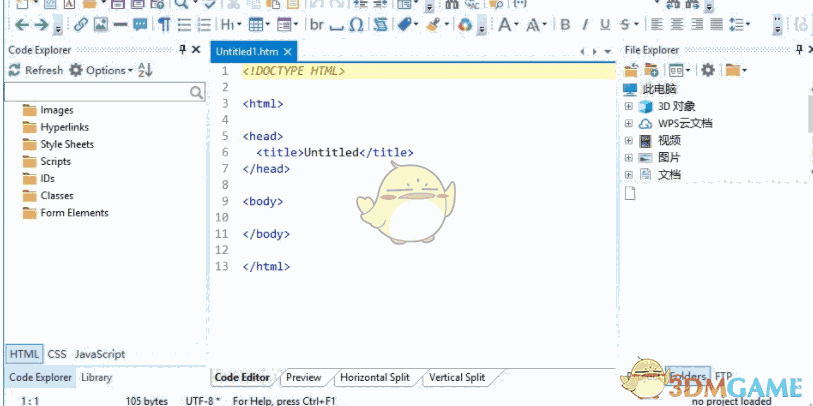The height and width of the screenshot is (406, 813).
Task: Click Refresh in Code Explorer
Action: pyautogui.click(x=36, y=71)
